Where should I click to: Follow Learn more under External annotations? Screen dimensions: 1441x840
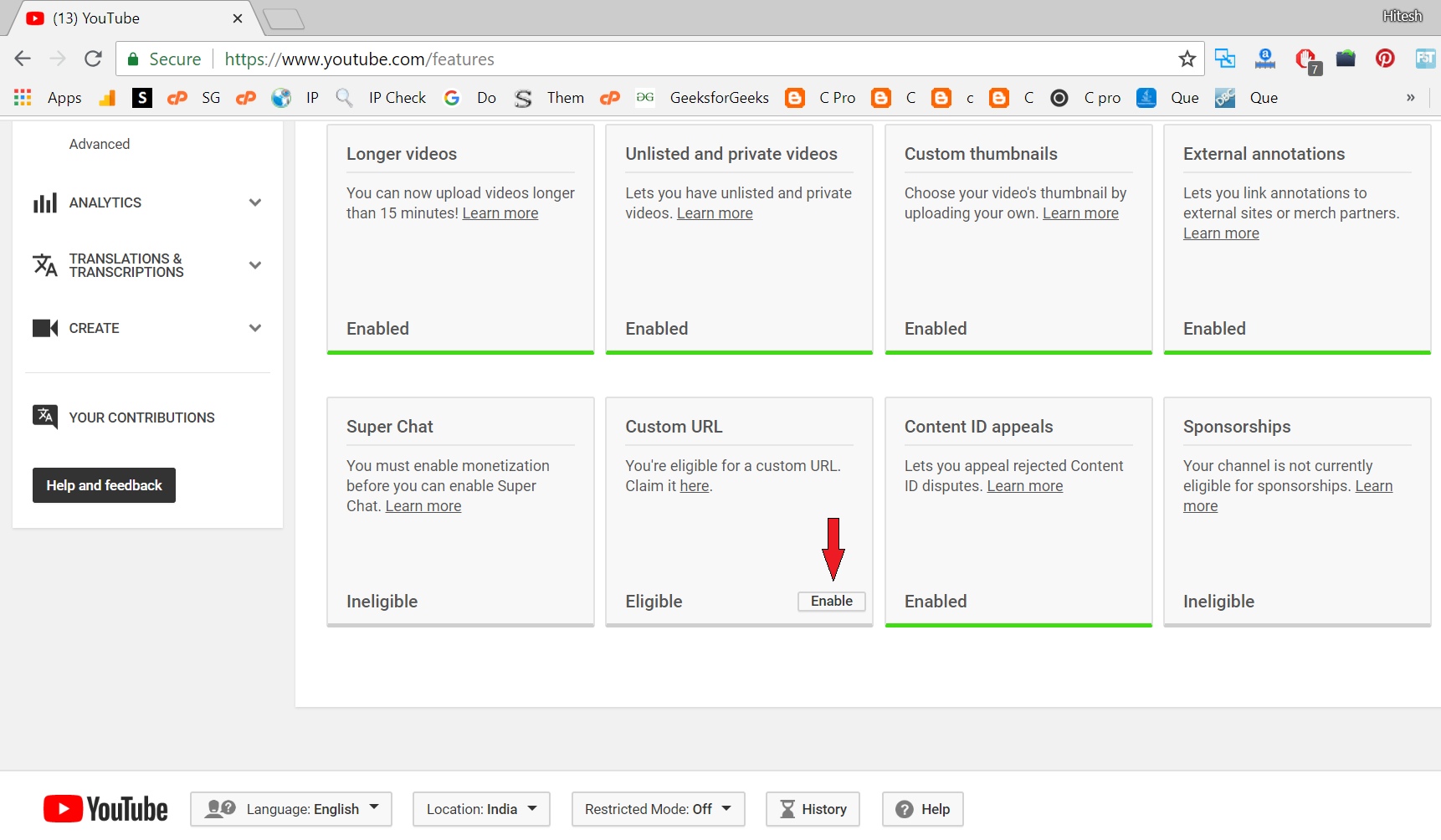pyautogui.click(x=1221, y=233)
